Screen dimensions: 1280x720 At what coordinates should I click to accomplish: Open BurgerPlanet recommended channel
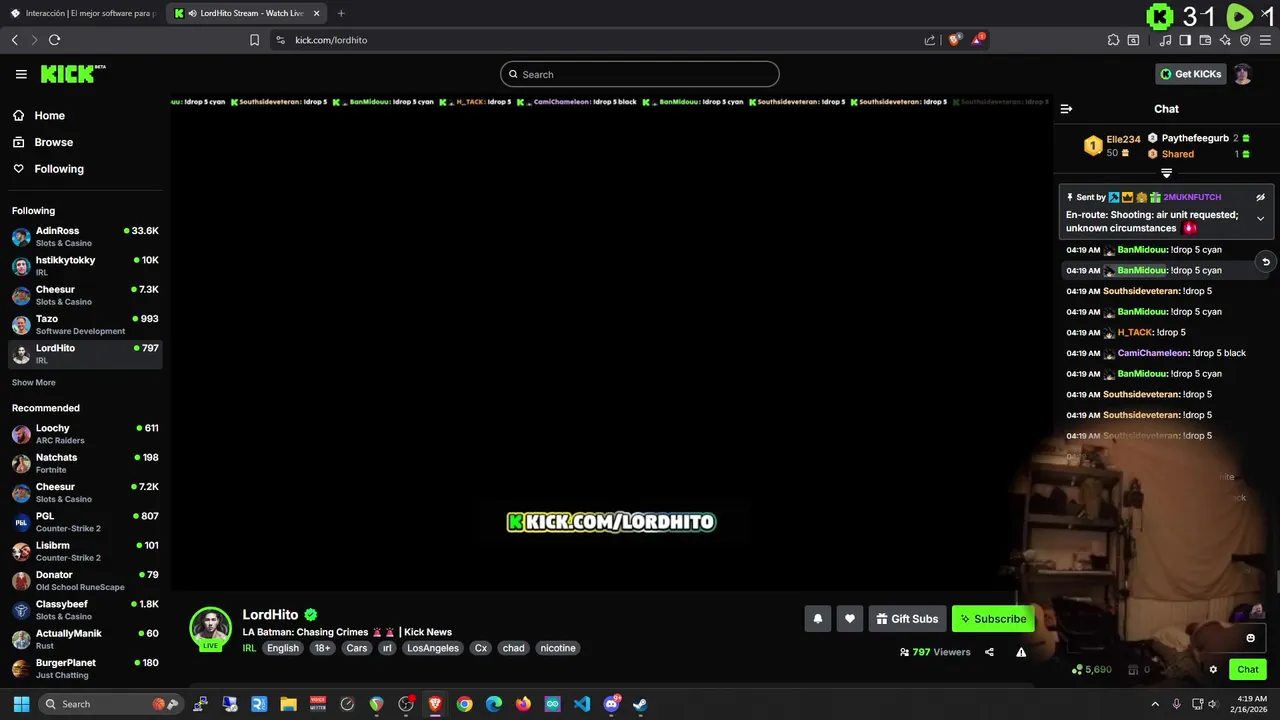click(x=85, y=668)
